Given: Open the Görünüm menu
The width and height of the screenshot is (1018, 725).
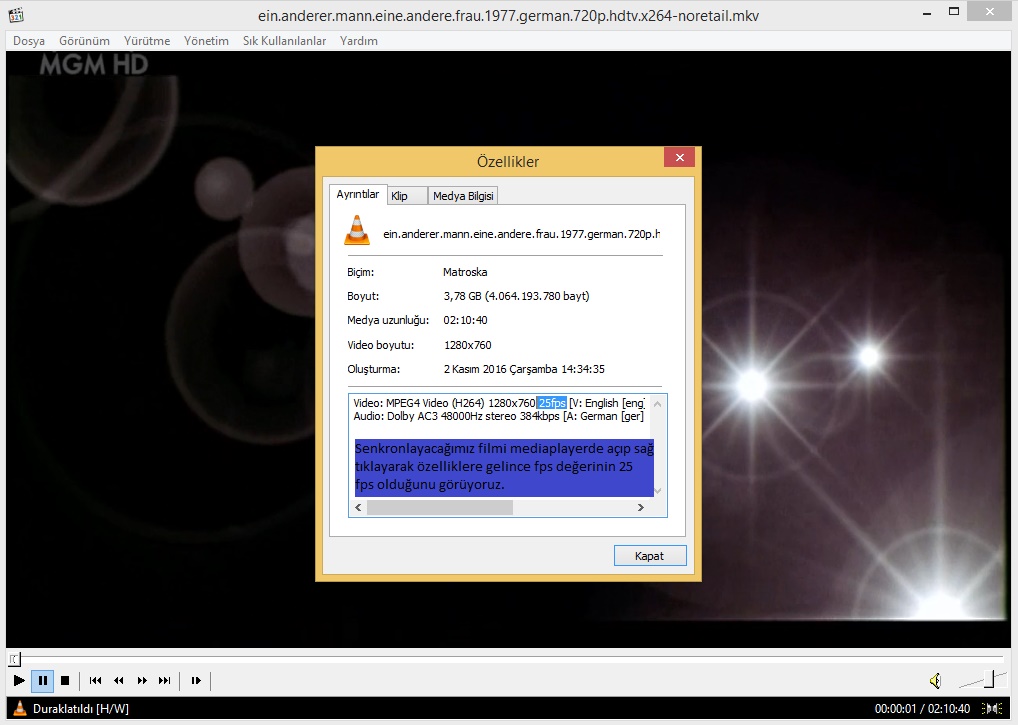Looking at the screenshot, I should coord(84,41).
